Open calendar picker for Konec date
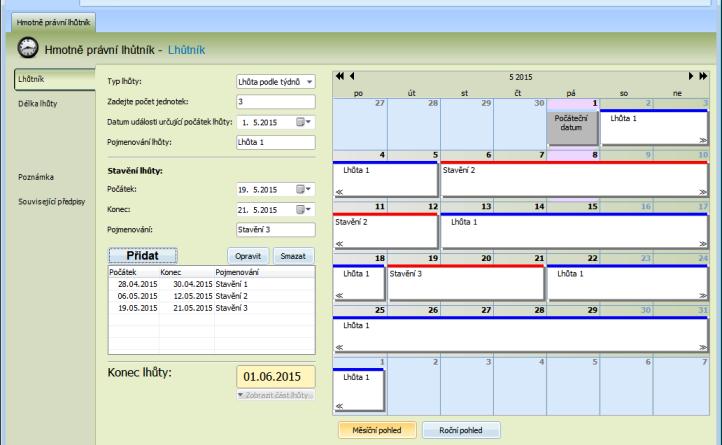The width and height of the screenshot is (722, 445). 303,210
